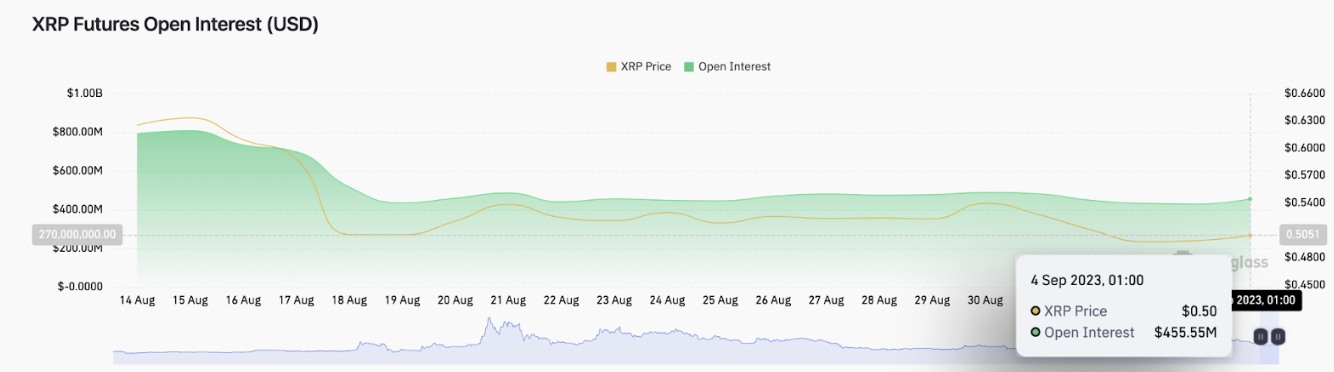
Task: Click the '18 Aug' x-axis label
Action: coord(349,300)
